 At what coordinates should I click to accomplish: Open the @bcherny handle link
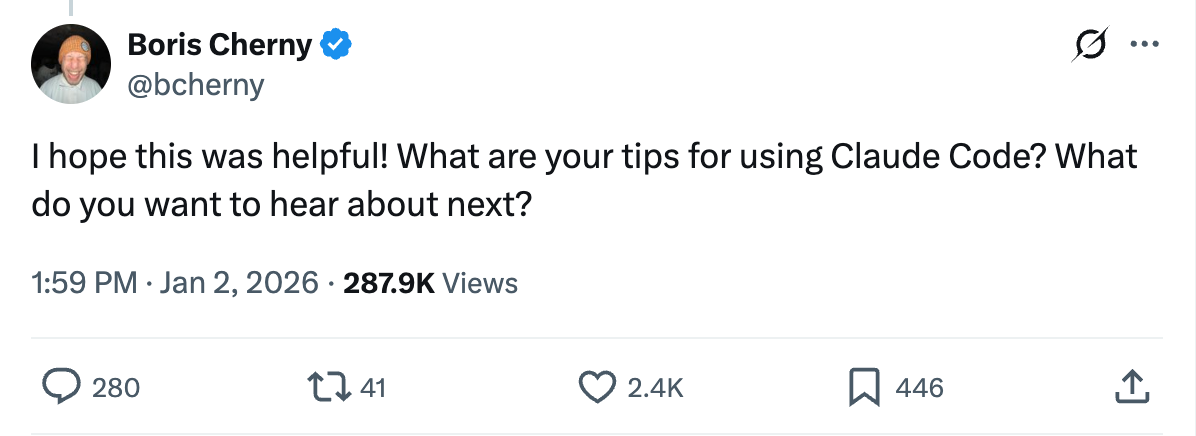(196, 85)
